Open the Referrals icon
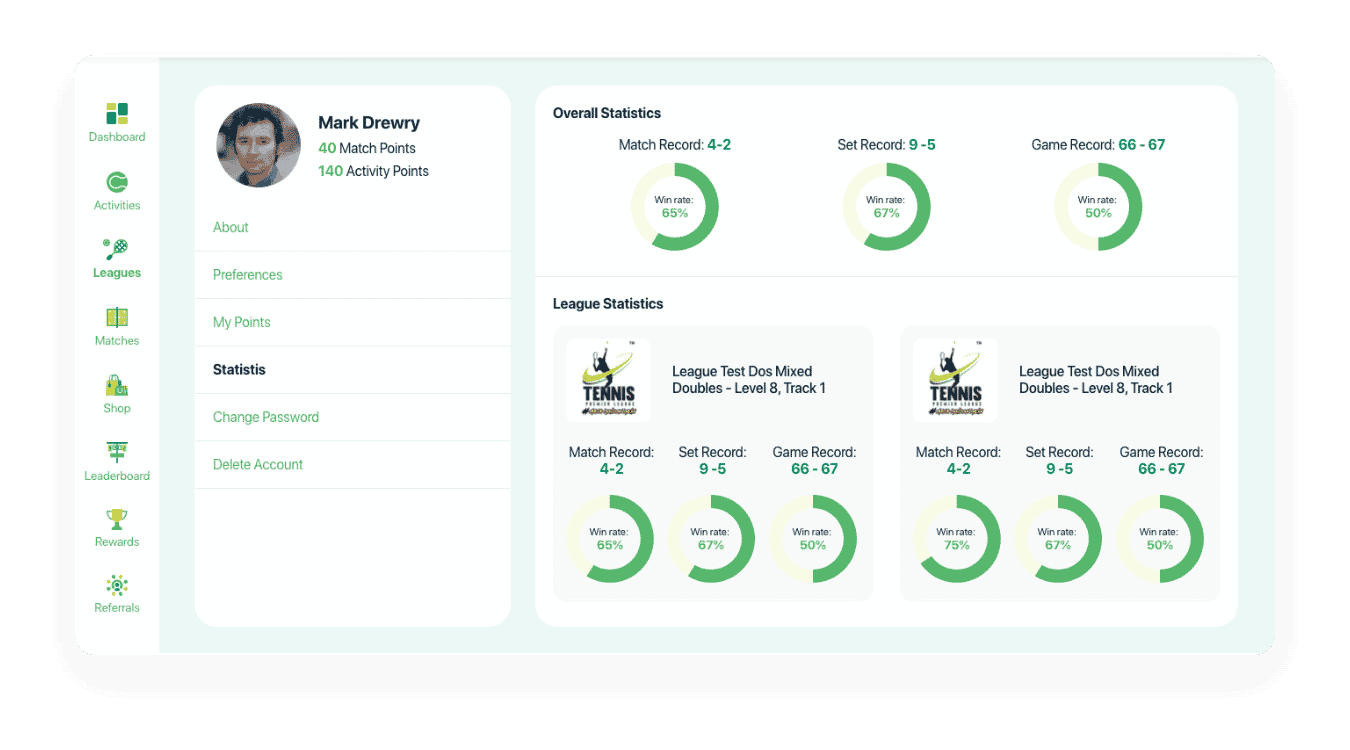Viewport: 1350px width, 750px height. tap(117, 585)
